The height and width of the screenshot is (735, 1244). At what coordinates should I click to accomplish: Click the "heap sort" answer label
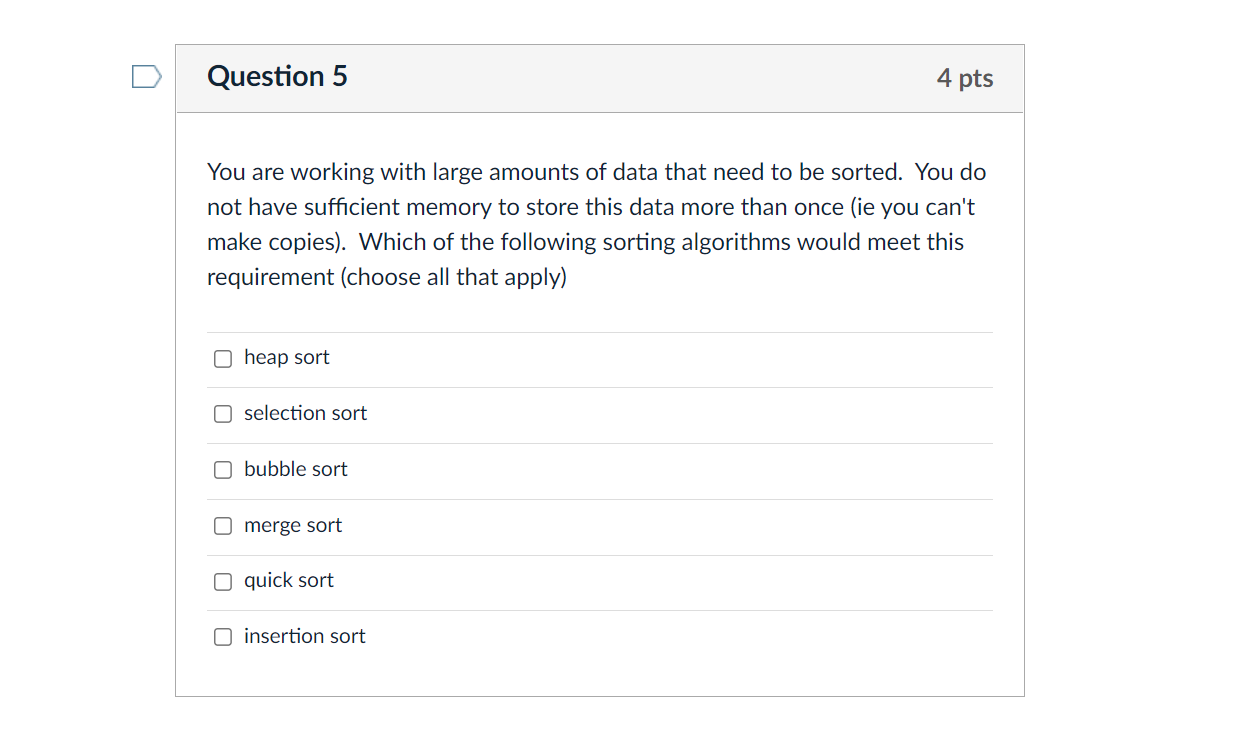point(286,358)
